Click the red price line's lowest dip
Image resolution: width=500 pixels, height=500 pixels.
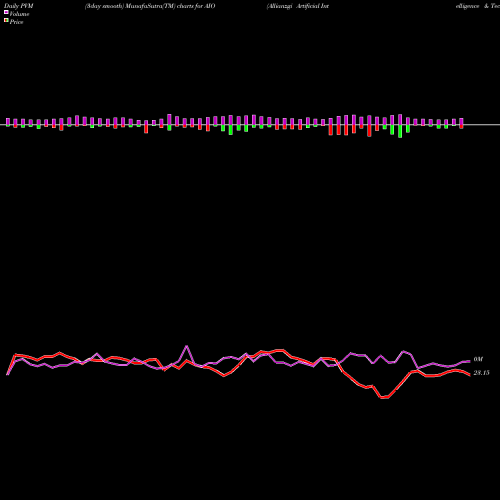(384, 397)
